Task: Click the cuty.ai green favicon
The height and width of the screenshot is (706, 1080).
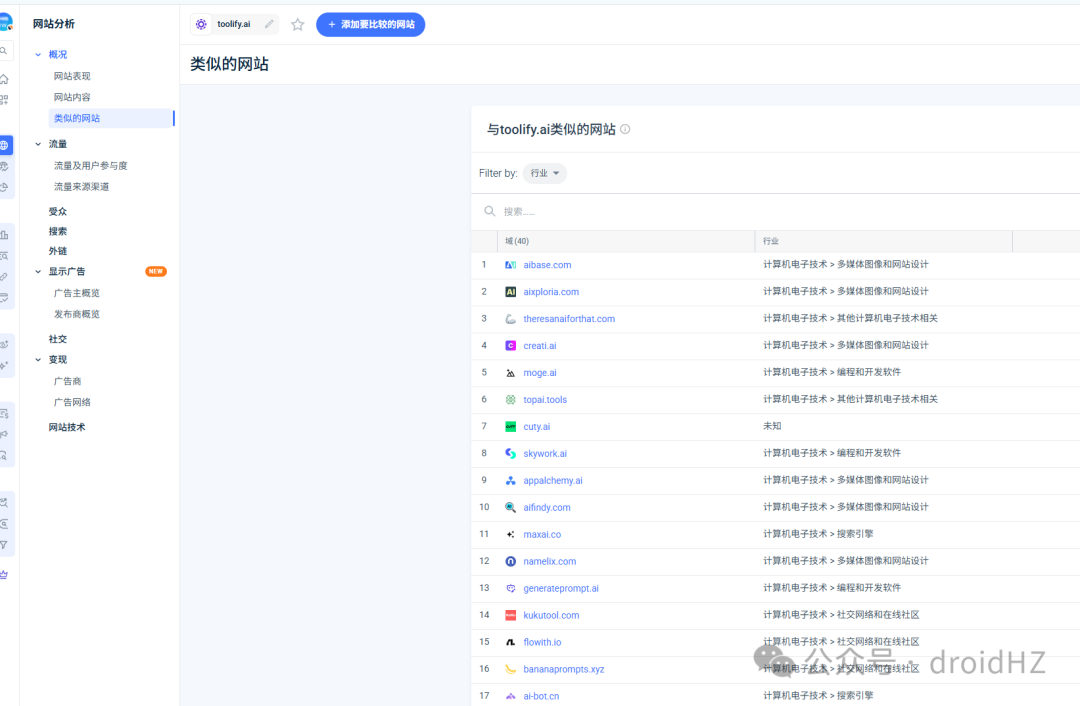Action: 510,427
